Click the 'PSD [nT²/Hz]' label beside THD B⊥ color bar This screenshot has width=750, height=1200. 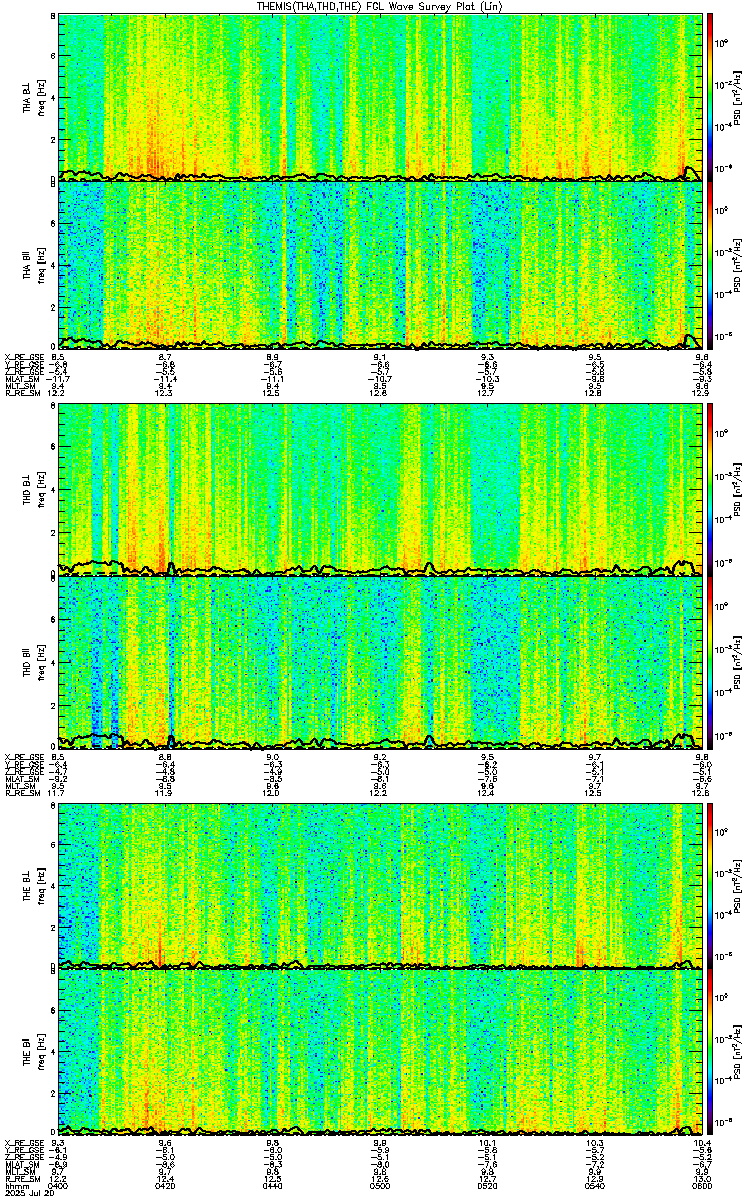[x=737, y=490]
